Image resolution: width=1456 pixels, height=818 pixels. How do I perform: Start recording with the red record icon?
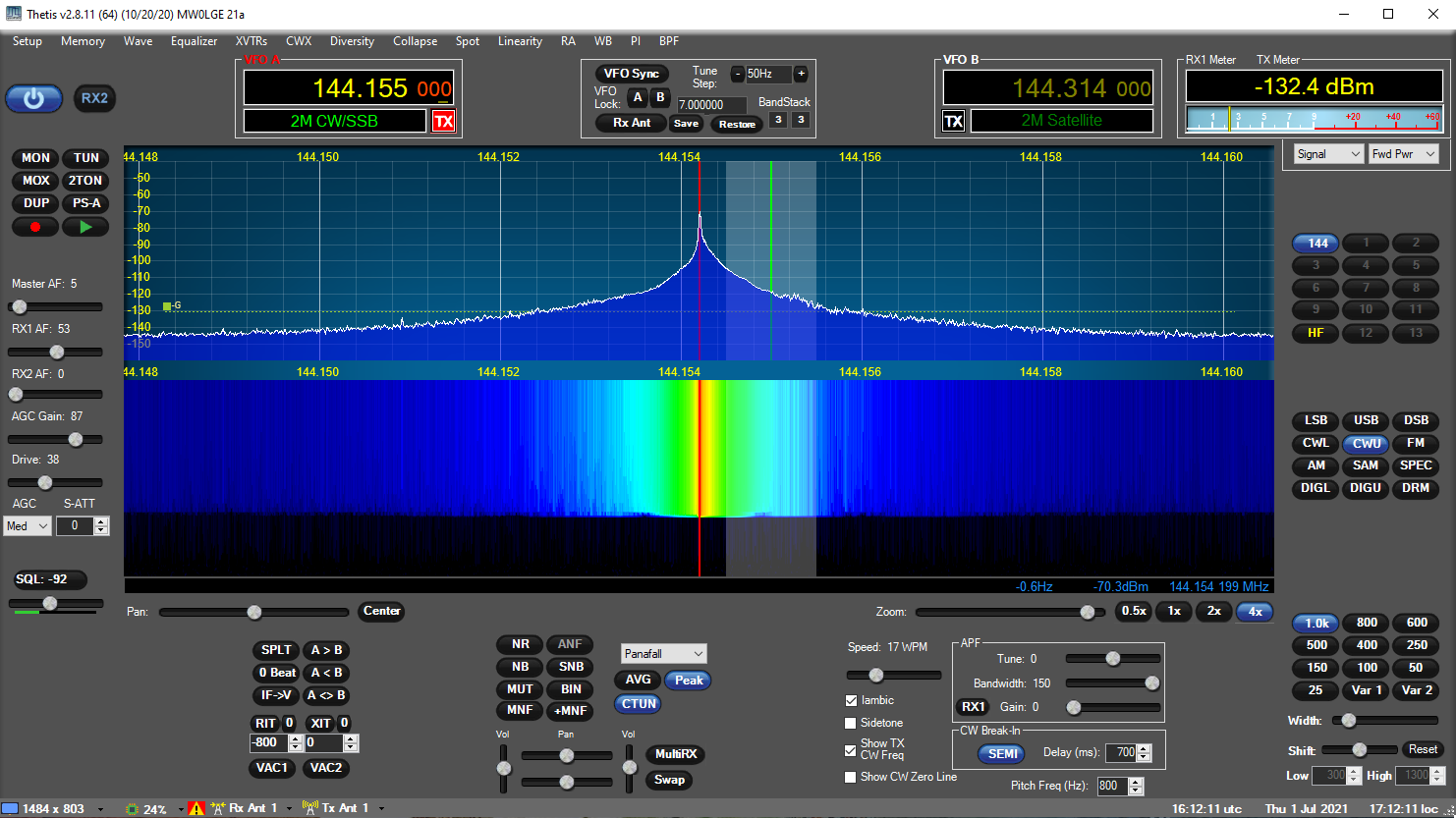pyautogui.click(x=35, y=226)
